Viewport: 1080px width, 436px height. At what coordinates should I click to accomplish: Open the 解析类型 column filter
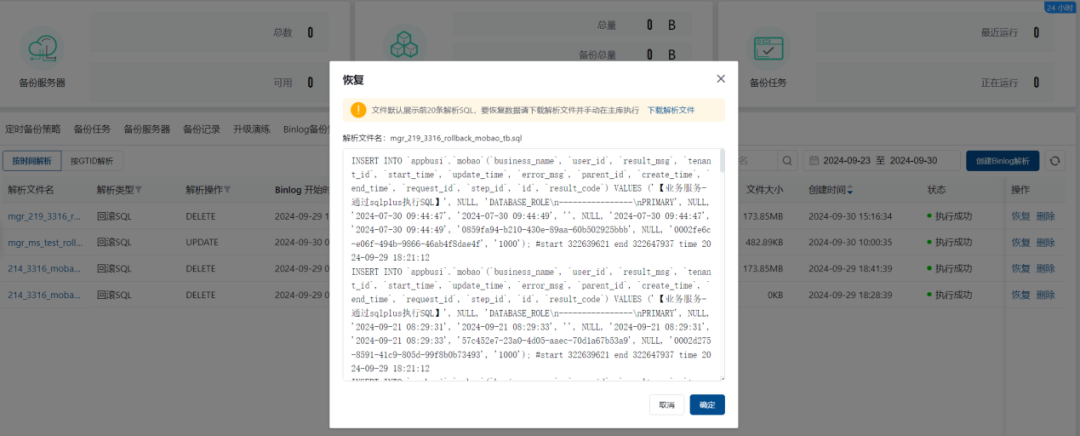(x=139, y=190)
